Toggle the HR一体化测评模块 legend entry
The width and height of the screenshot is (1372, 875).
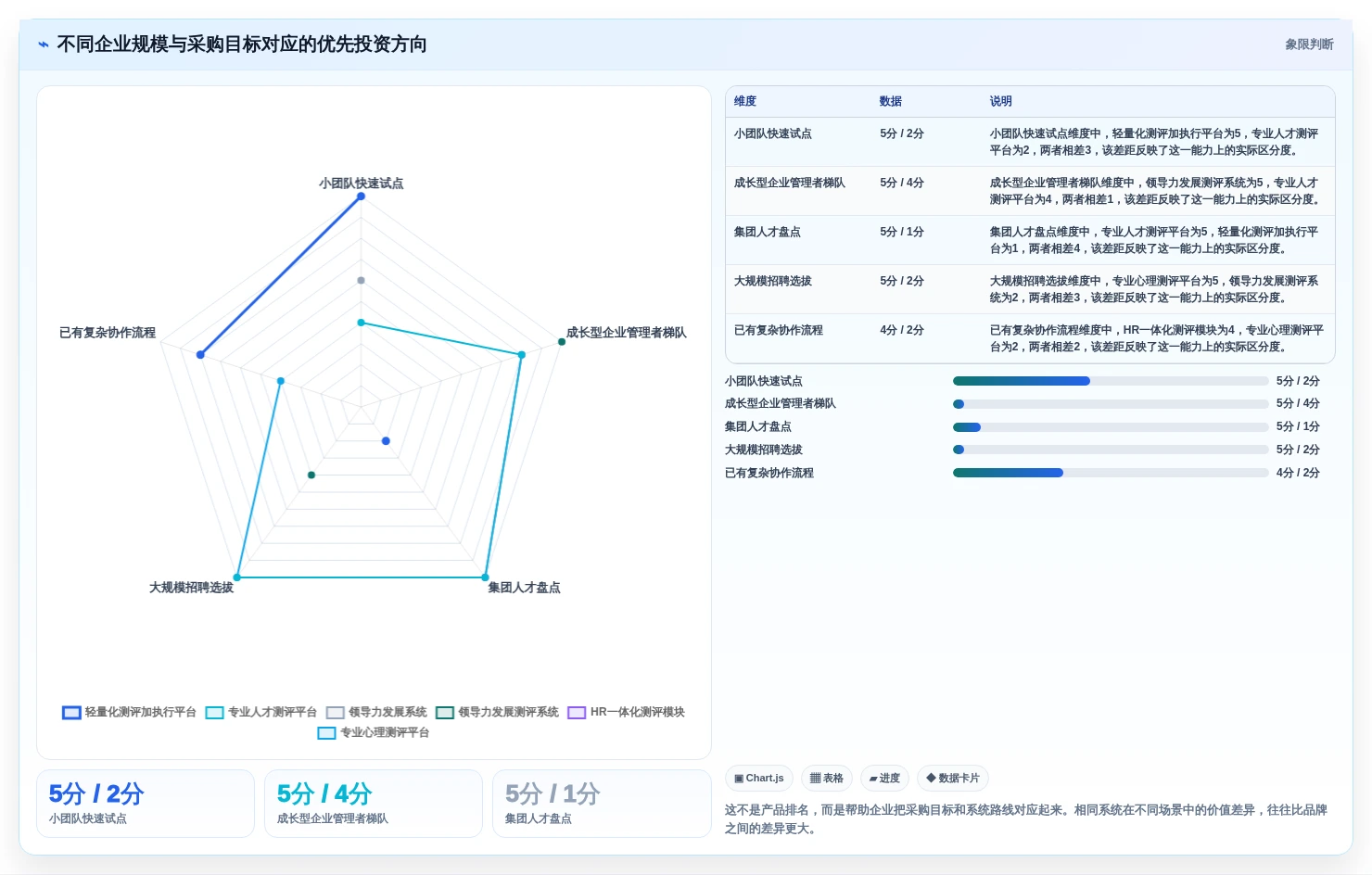coord(627,712)
